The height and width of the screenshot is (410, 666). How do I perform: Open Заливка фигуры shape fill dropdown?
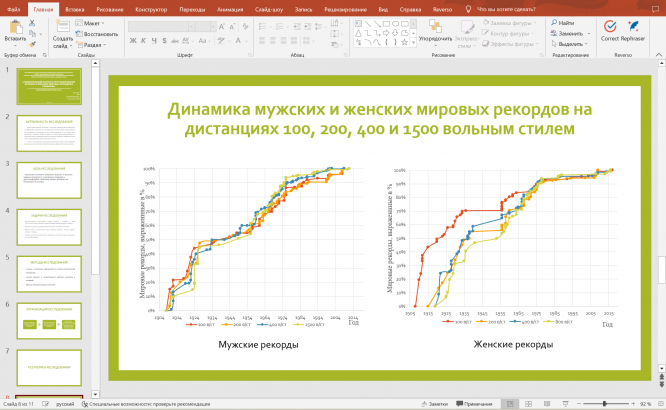[509, 23]
